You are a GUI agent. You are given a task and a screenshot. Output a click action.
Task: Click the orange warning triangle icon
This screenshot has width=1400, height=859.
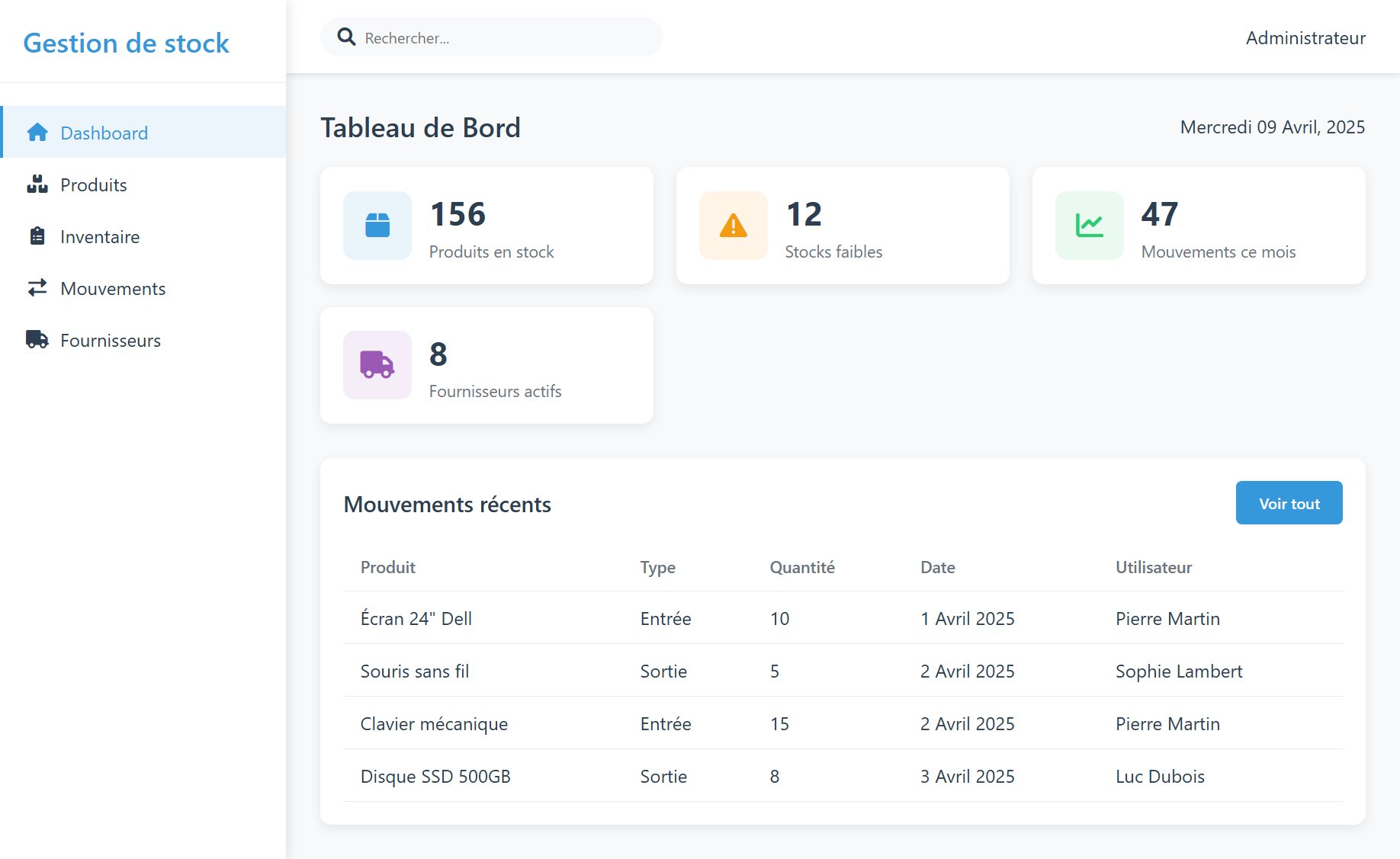[734, 226]
